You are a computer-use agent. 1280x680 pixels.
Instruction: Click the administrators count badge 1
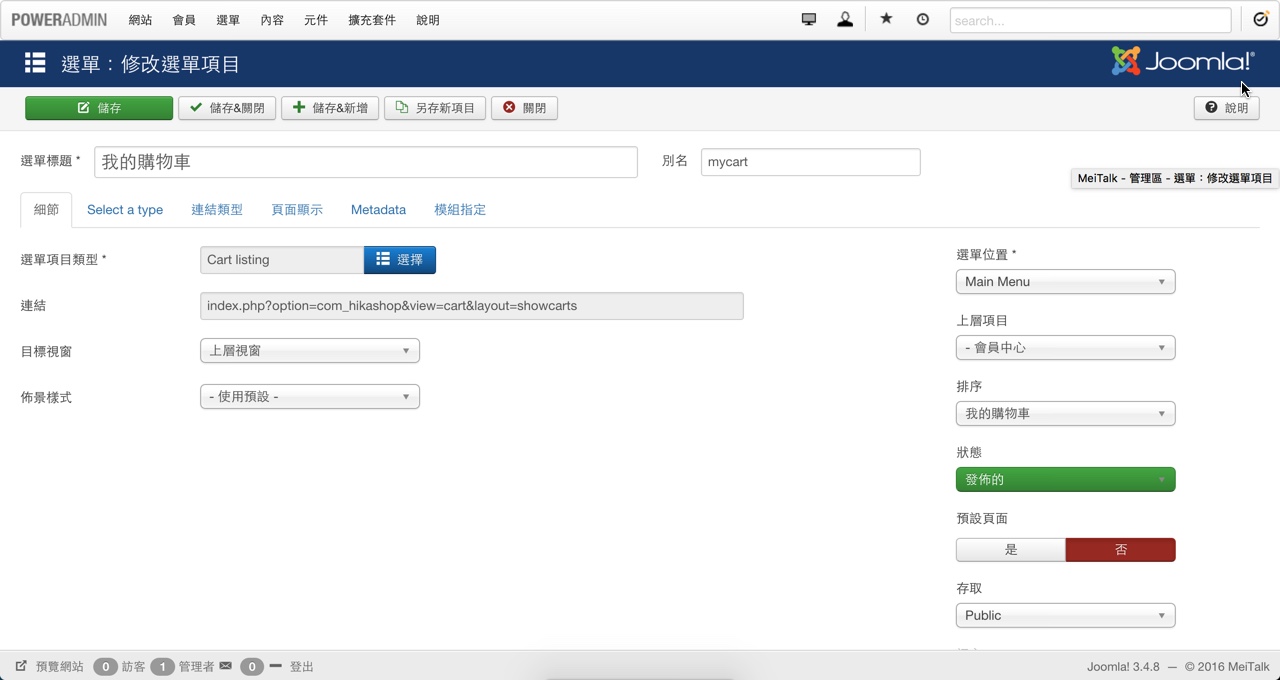(x=162, y=667)
